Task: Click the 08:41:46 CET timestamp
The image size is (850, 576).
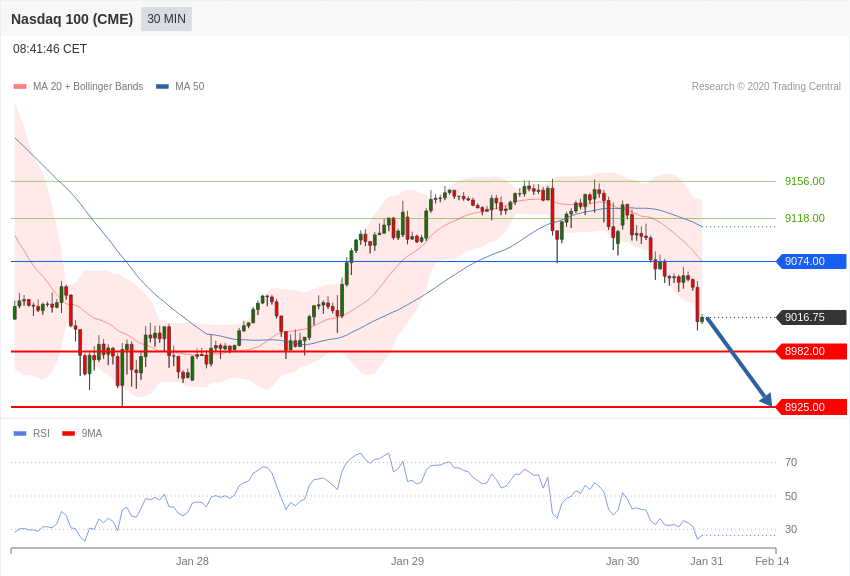Action: (50, 49)
